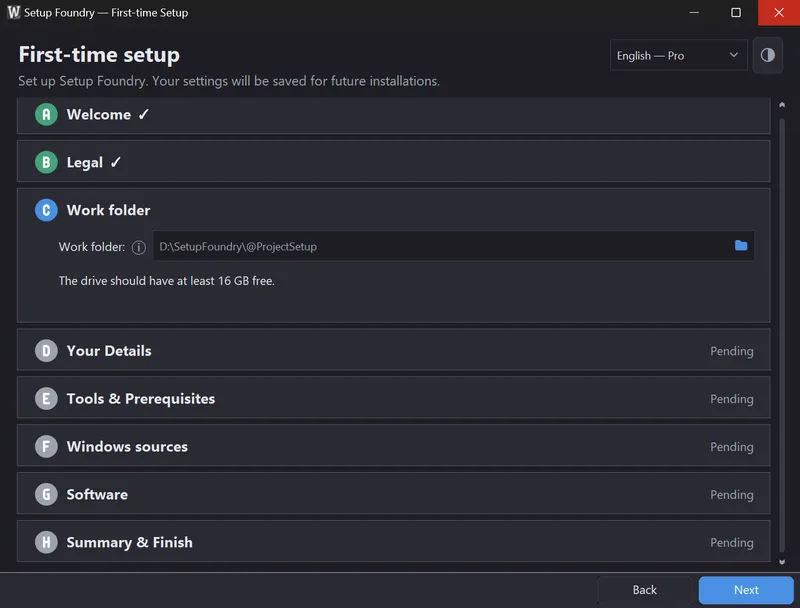
Task: Click the checkmark next to Legal
Action: pos(116,162)
